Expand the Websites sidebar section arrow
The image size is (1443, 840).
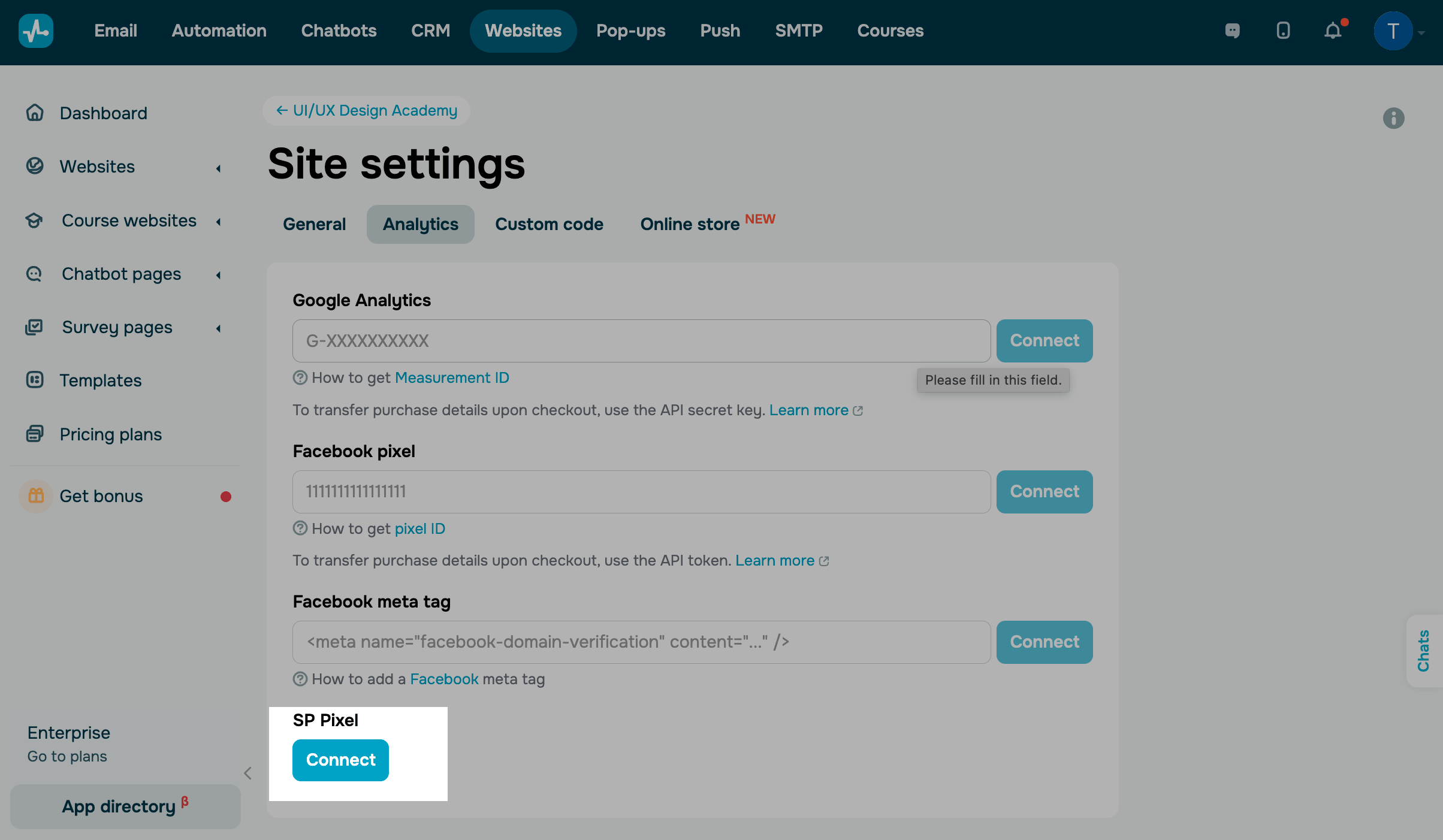pyautogui.click(x=219, y=168)
